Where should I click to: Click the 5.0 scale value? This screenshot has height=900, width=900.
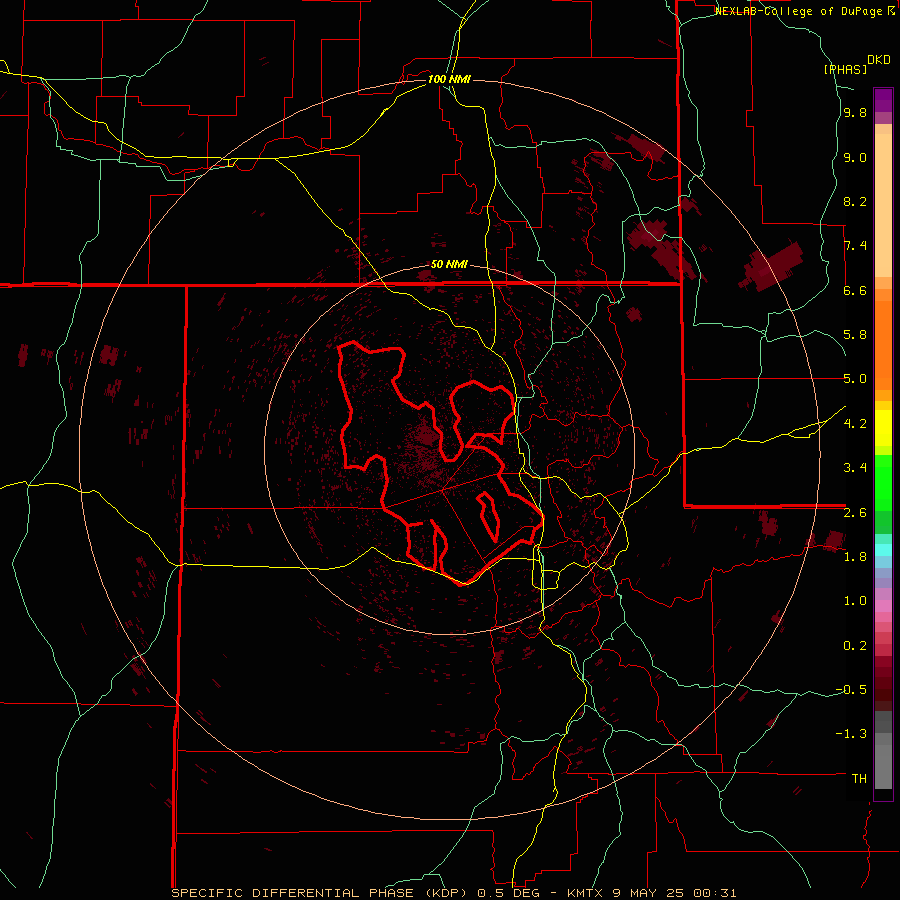pos(855,379)
